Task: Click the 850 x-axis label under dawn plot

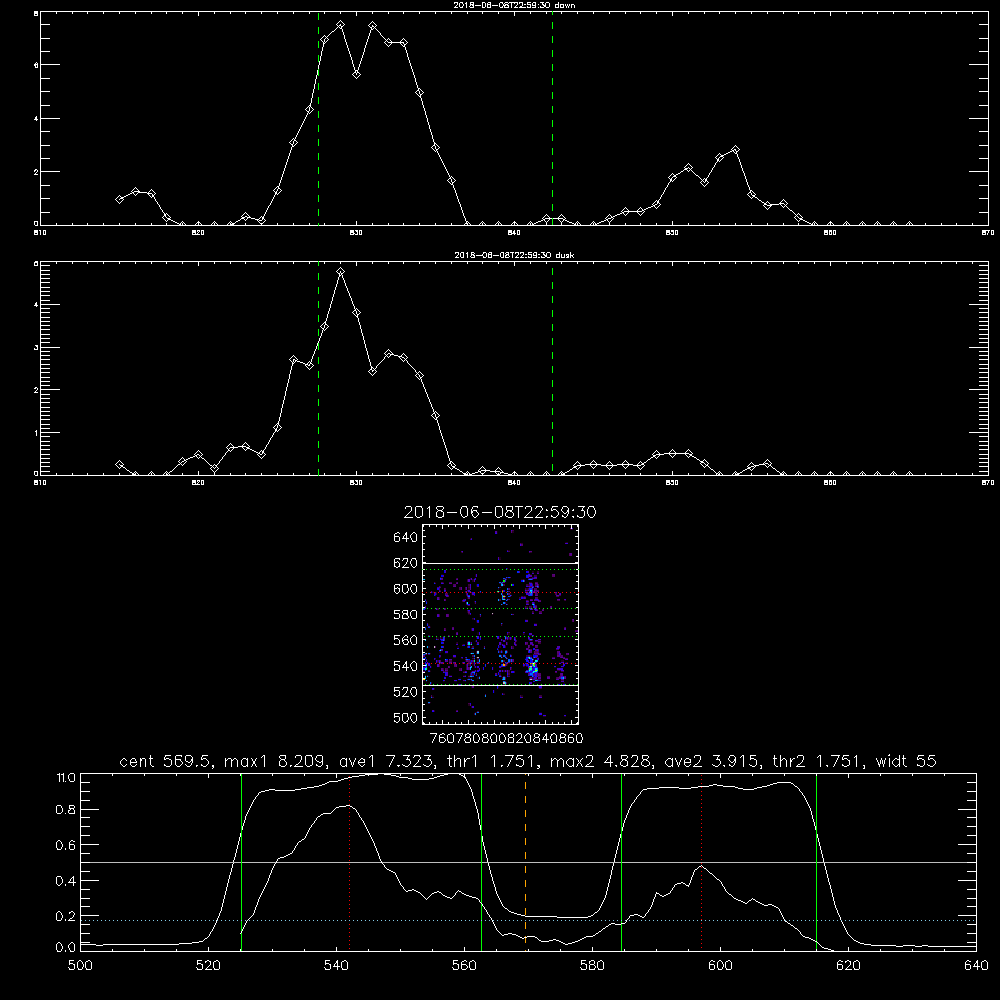Action: coord(672,233)
